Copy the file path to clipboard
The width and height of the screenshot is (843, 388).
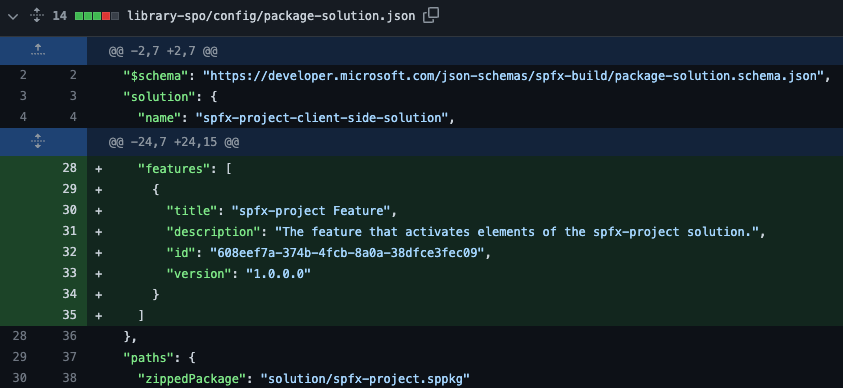431,16
